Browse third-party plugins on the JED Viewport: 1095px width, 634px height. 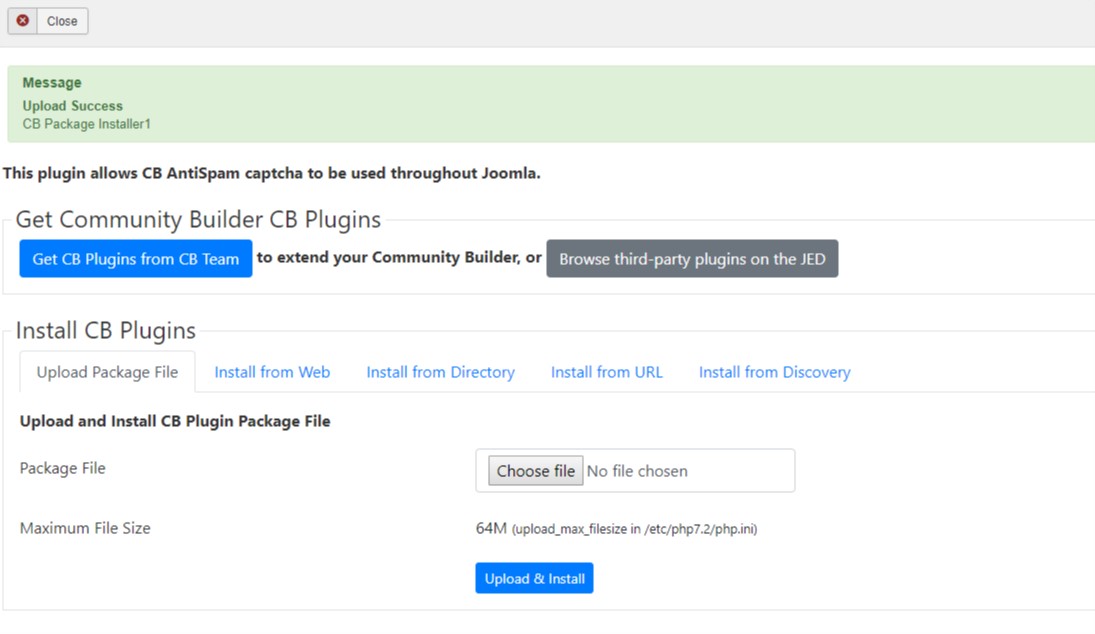(692, 258)
